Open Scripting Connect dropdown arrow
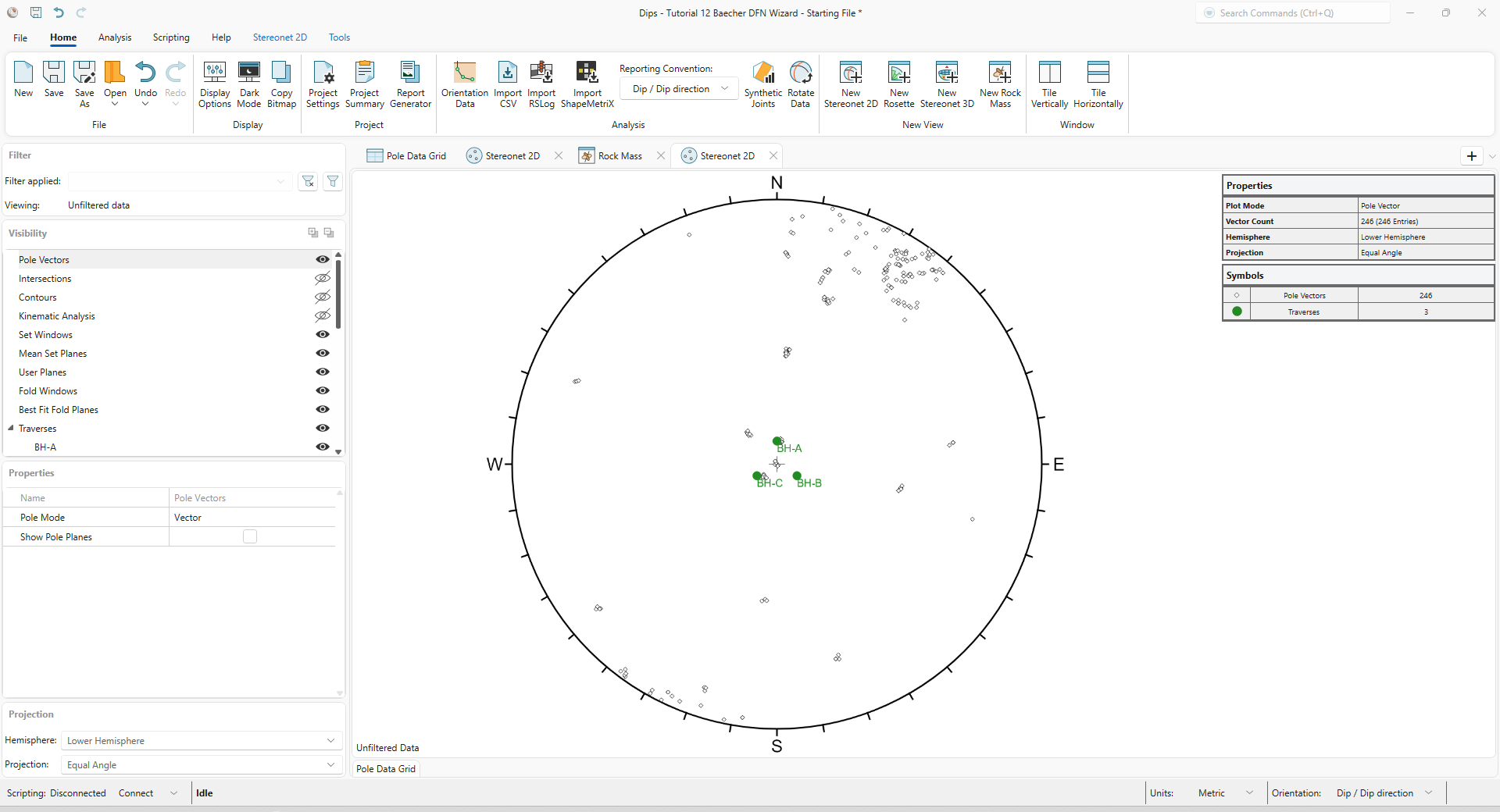 point(173,792)
